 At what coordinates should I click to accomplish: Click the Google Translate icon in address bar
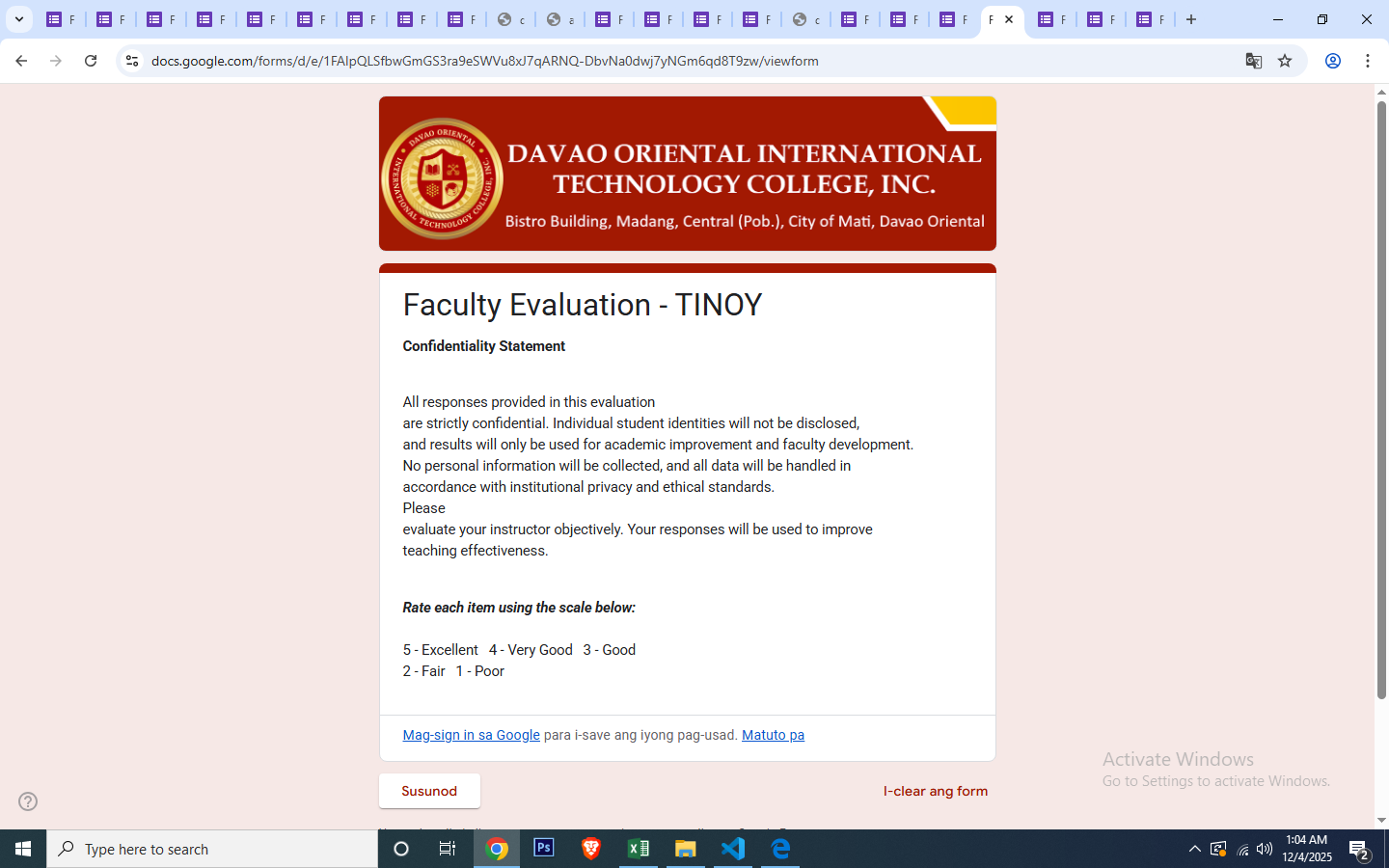(1253, 61)
